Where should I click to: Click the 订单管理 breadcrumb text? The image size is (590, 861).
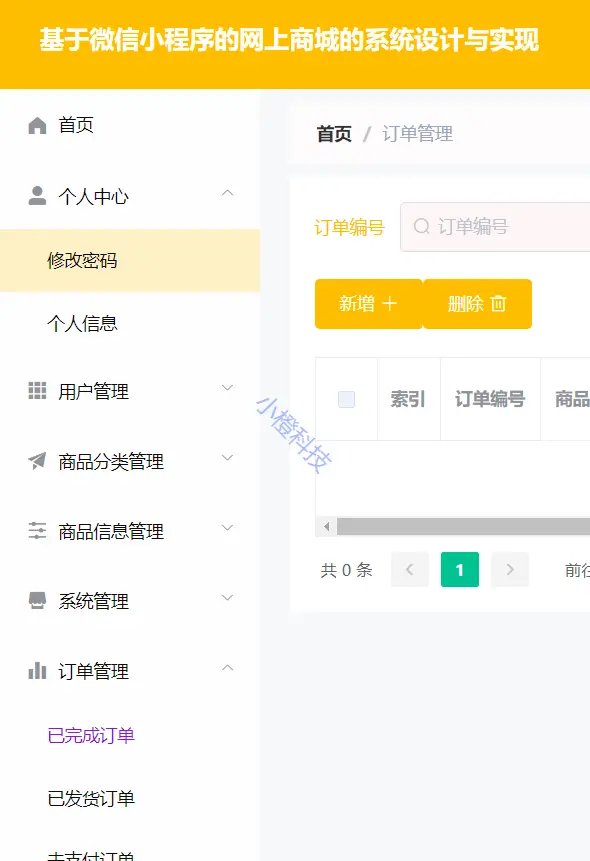tap(418, 133)
